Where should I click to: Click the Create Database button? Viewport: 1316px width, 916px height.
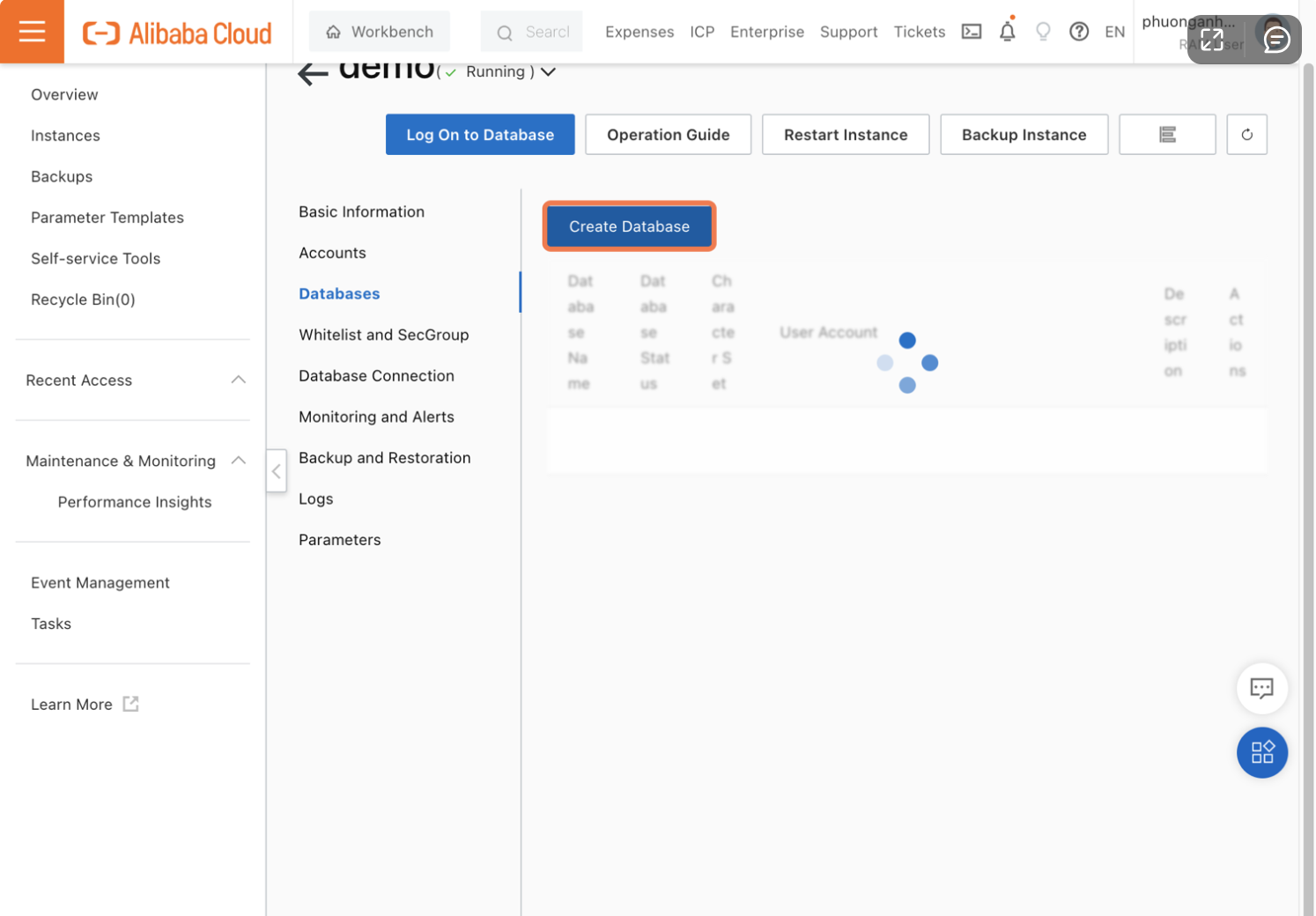tap(628, 226)
